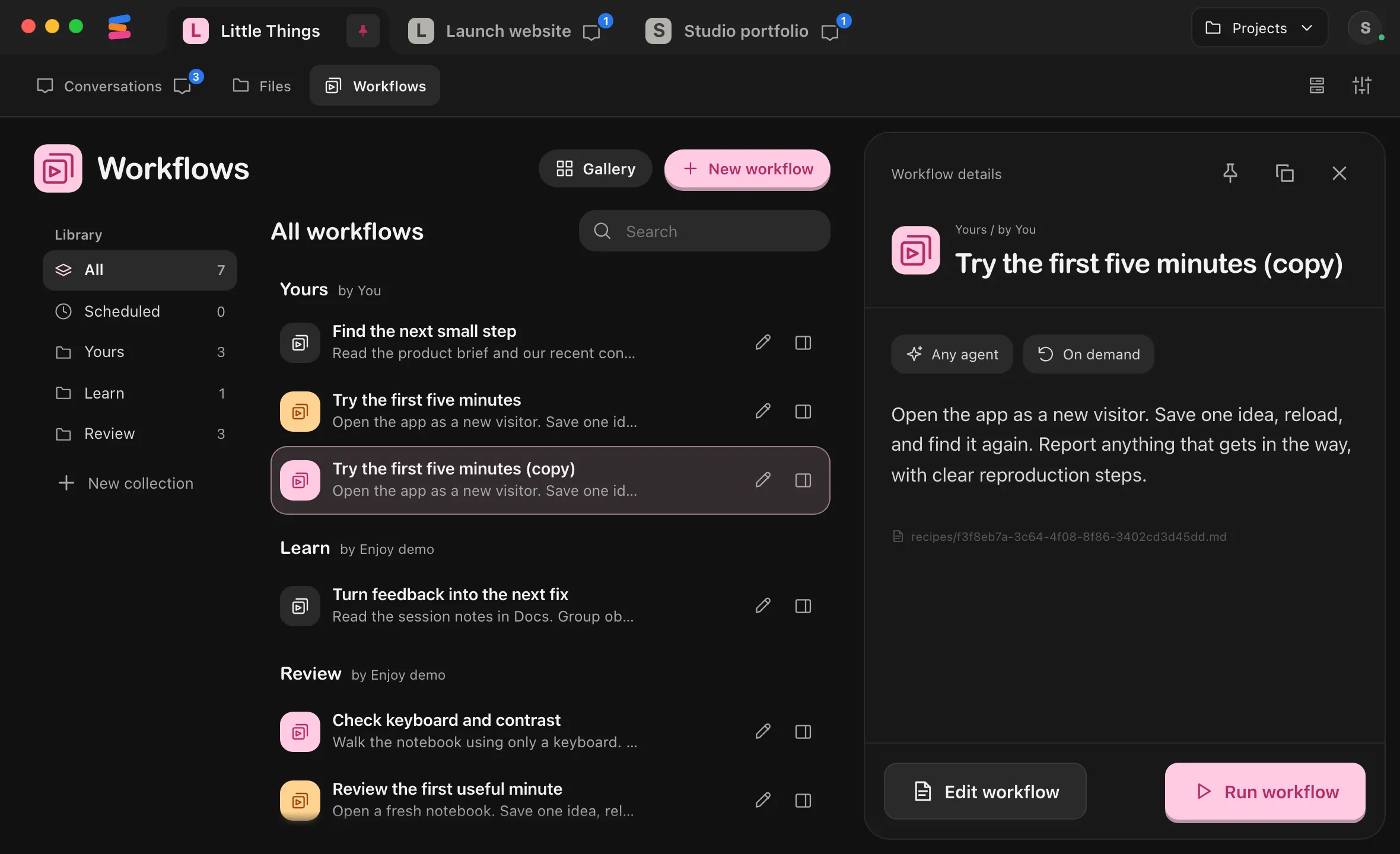Select Learn collection in Library sidebar
Image resolution: width=1400 pixels, height=854 pixels.
pos(140,393)
